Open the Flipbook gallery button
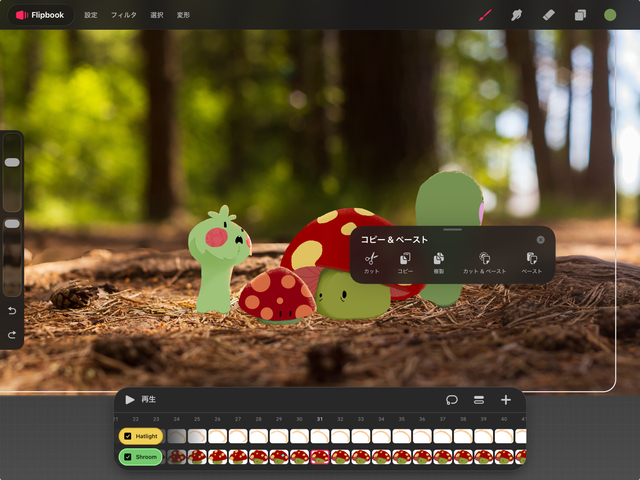This screenshot has width=640, height=480. pyautogui.click(x=41, y=15)
